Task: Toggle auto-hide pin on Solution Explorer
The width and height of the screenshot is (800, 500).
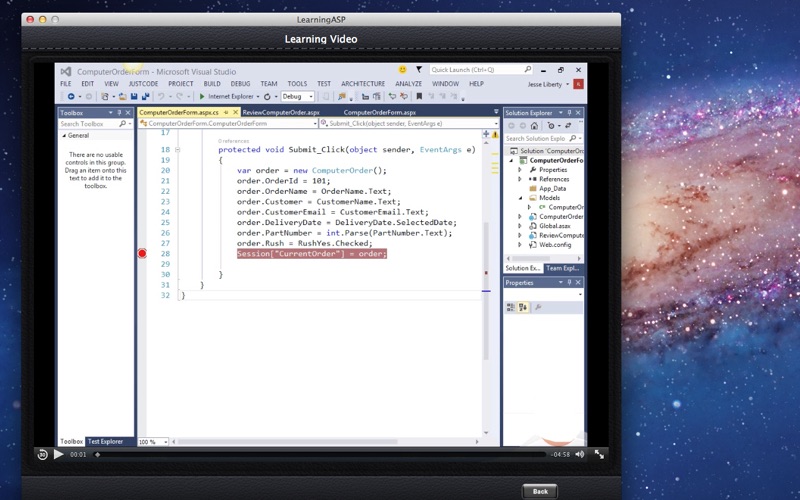Action: coord(569,113)
